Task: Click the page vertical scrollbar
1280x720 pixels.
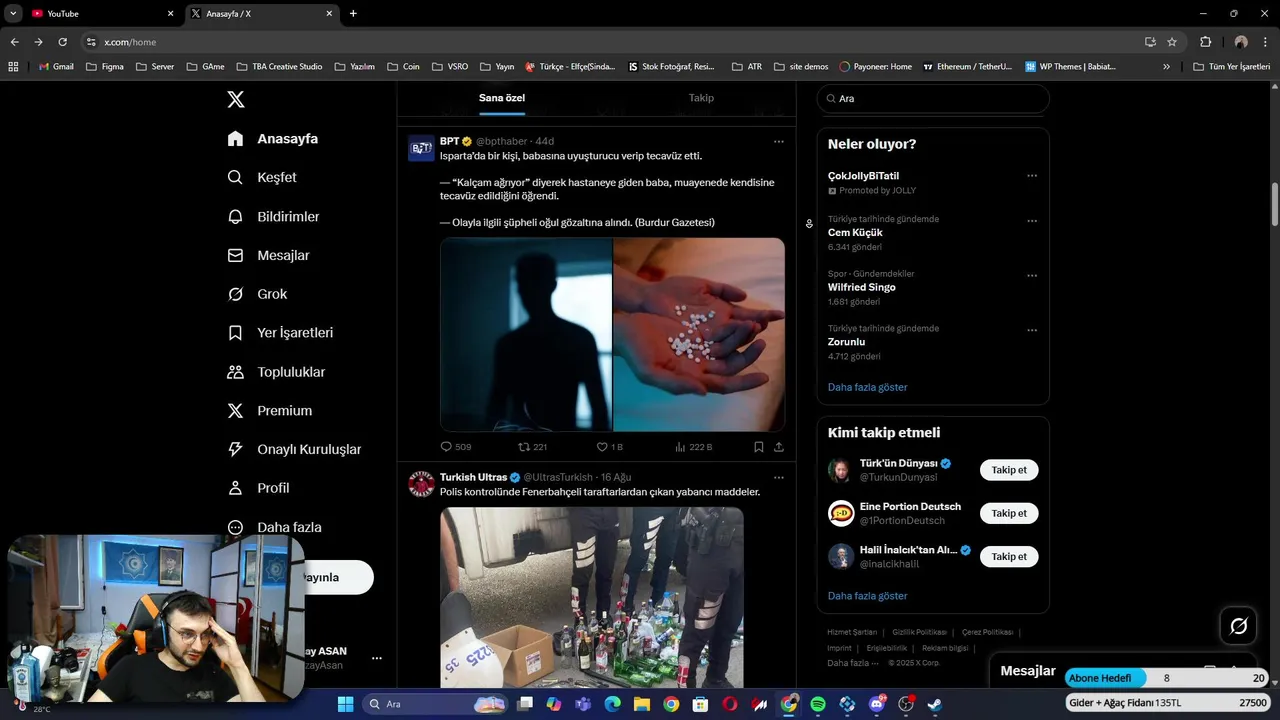Action: pos(1274,205)
